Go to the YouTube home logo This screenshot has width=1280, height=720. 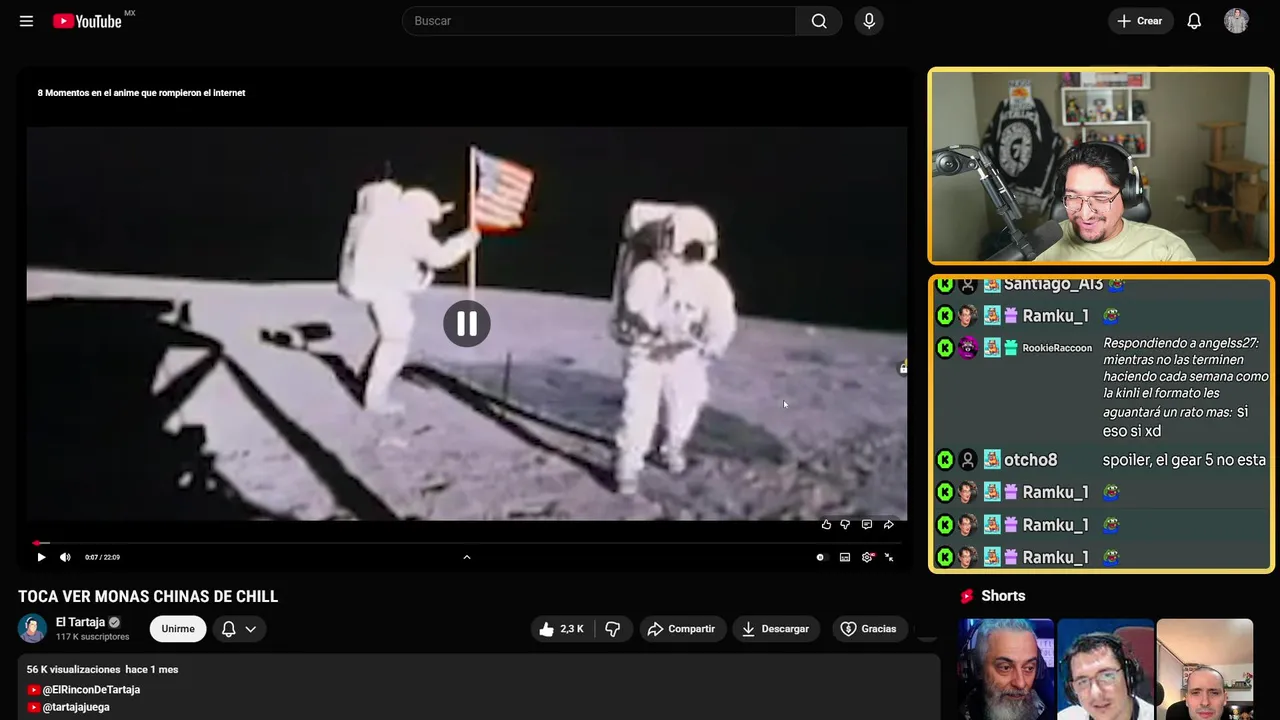click(x=88, y=21)
